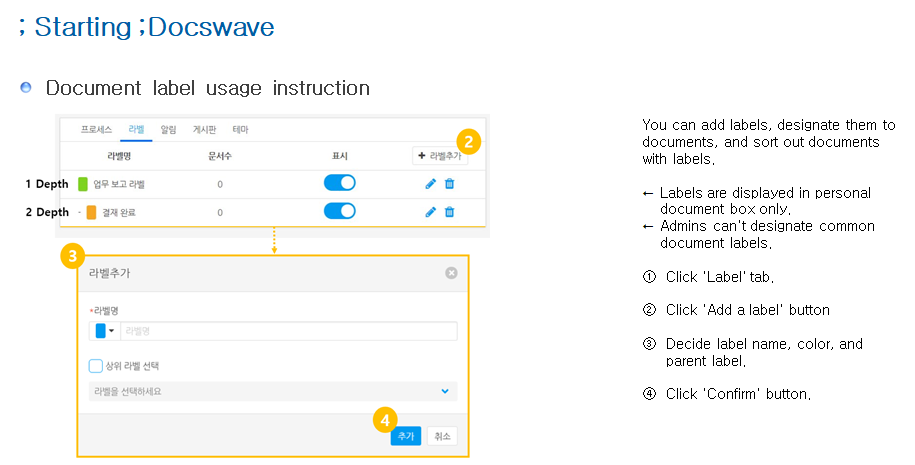The width and height of the screenshot is (915, 465).
Task: Delete the 업무 보고 라벨 label with trash icon
Action: pyautogui.click(x=449, y=184)
